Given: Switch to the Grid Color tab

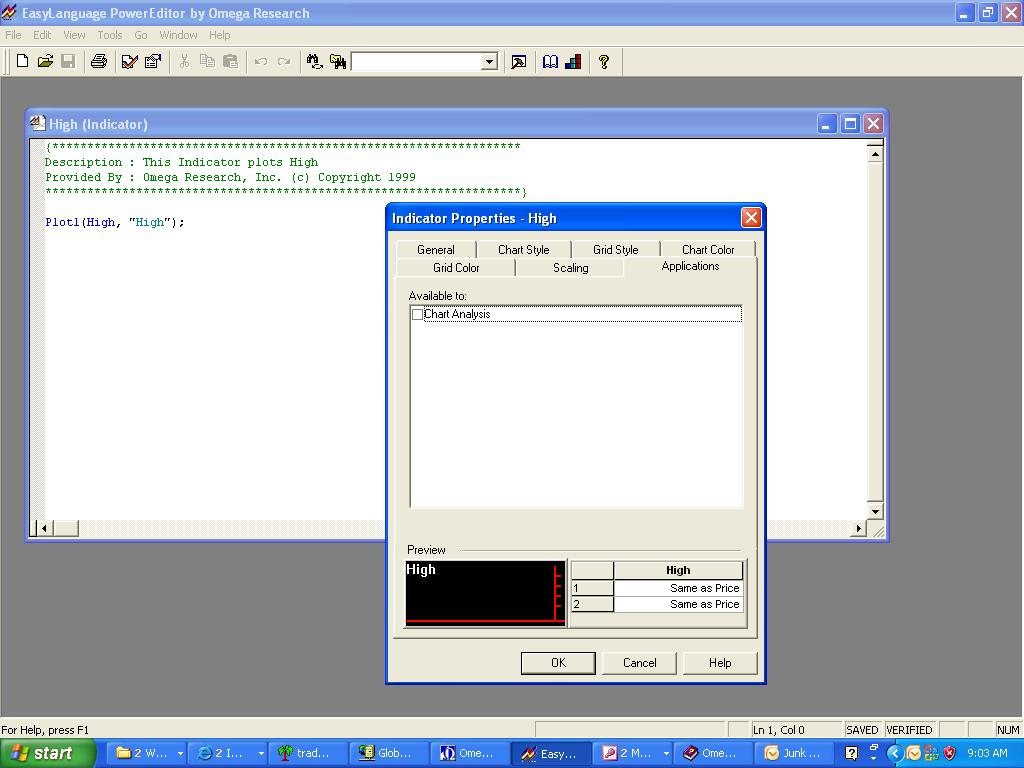Looking at the screenshot, I should pos(456,268).
